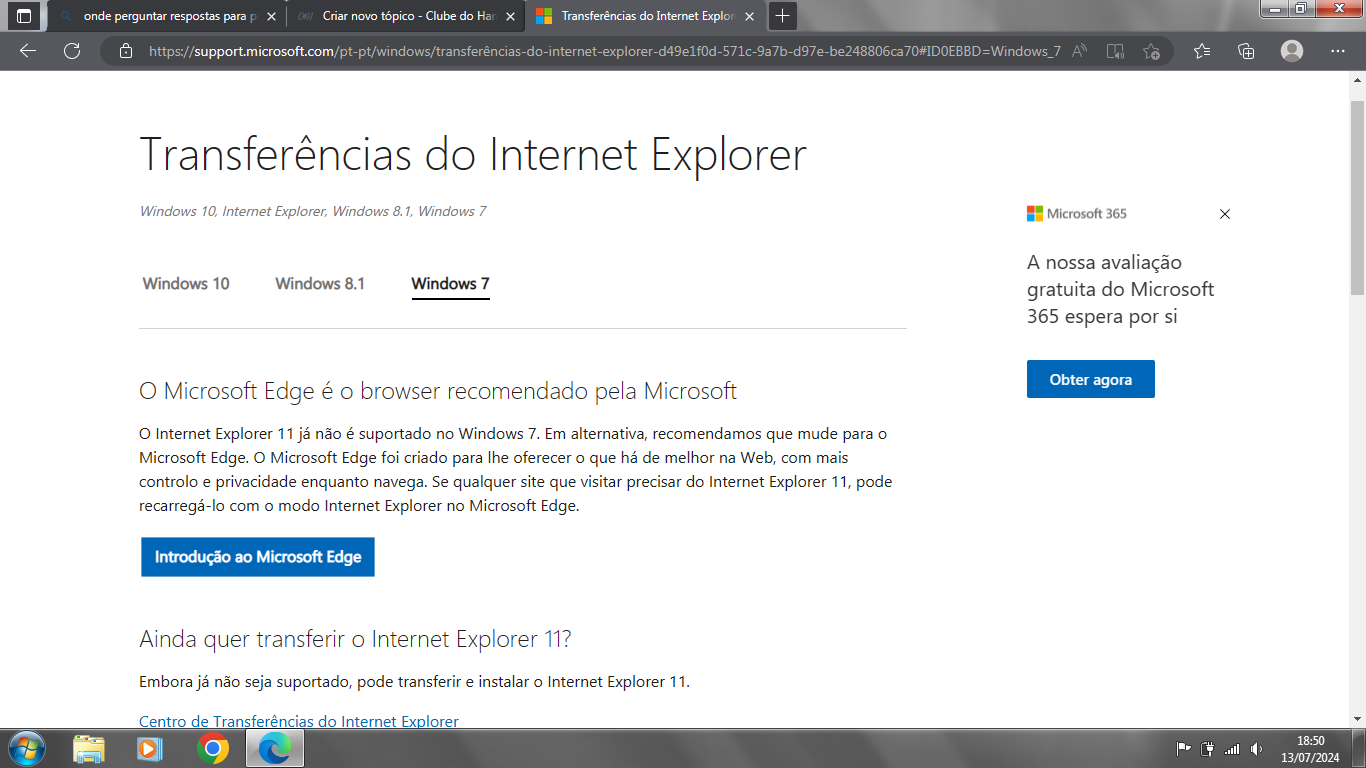Open 'Centro de Transferências do Internet Explorer' link
Viewport: 1366px width, 768px height.
pos(299,721)
